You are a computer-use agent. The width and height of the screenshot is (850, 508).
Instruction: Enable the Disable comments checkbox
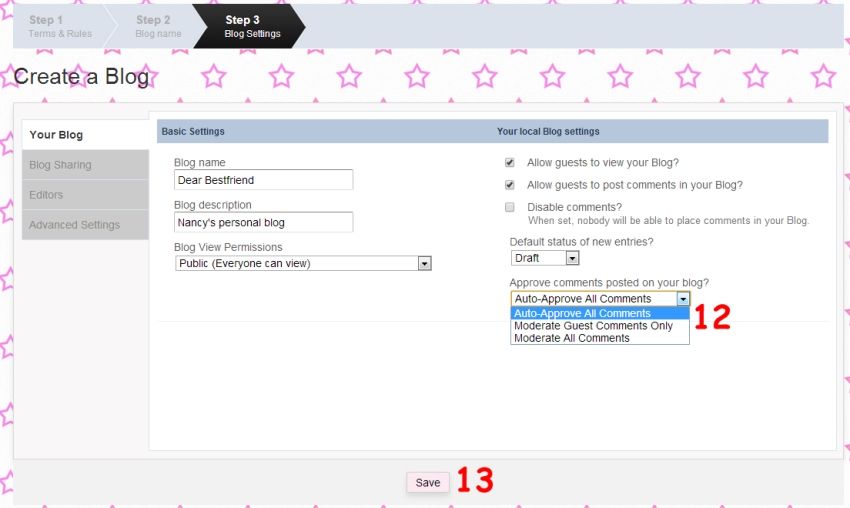[x=510, y=207]
